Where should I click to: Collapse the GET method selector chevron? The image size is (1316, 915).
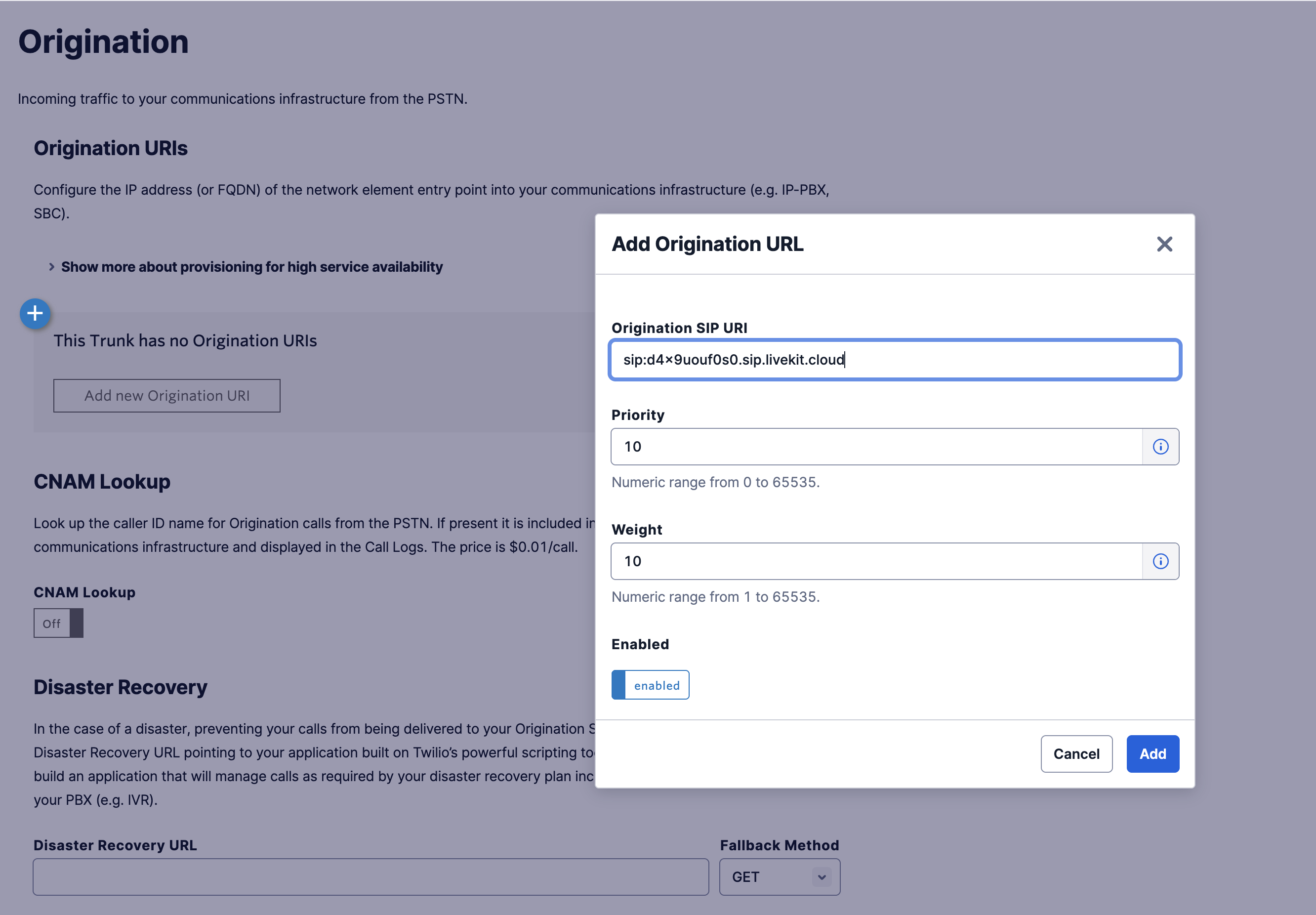tap(821, 876)
